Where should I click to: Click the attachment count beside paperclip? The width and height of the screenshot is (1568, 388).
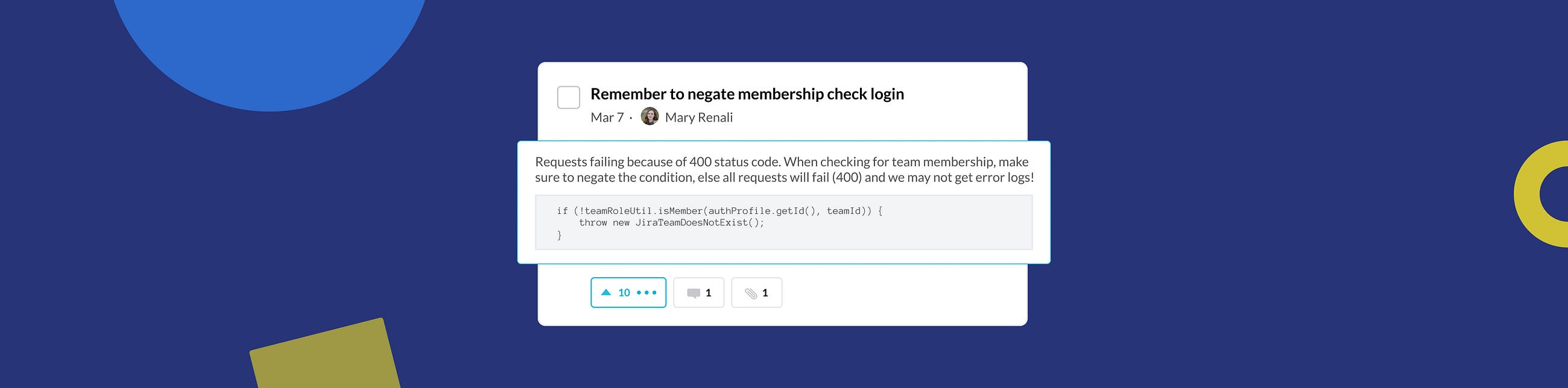[x=765, y=293]
